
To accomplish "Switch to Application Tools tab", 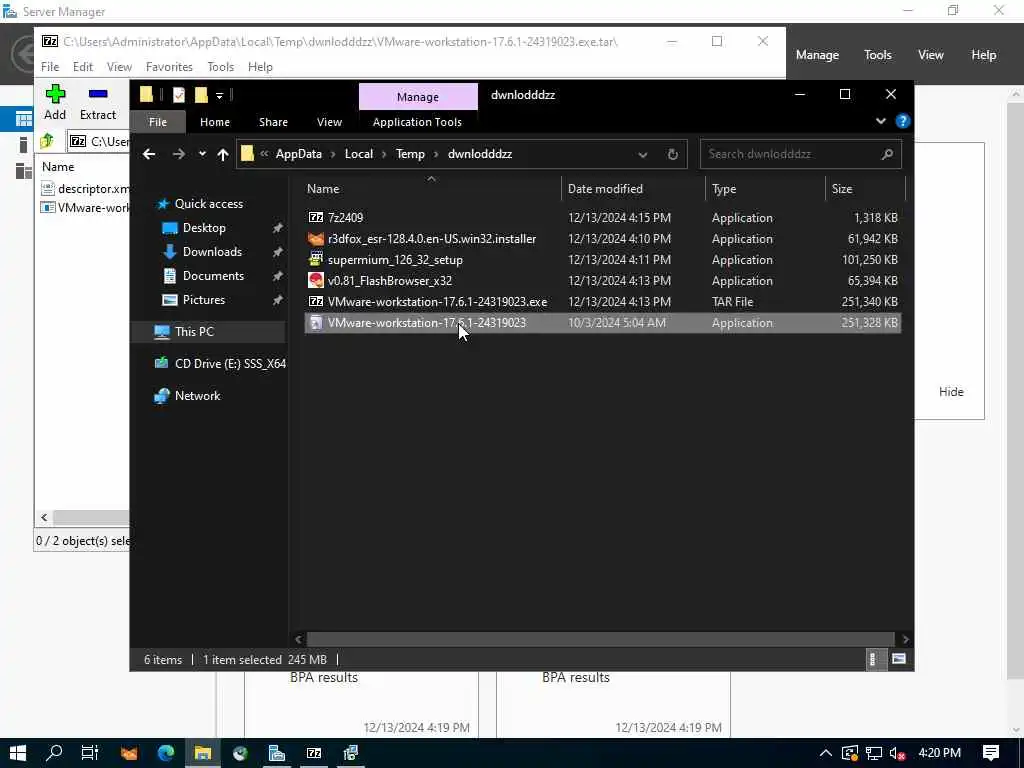I will point(417,122).
